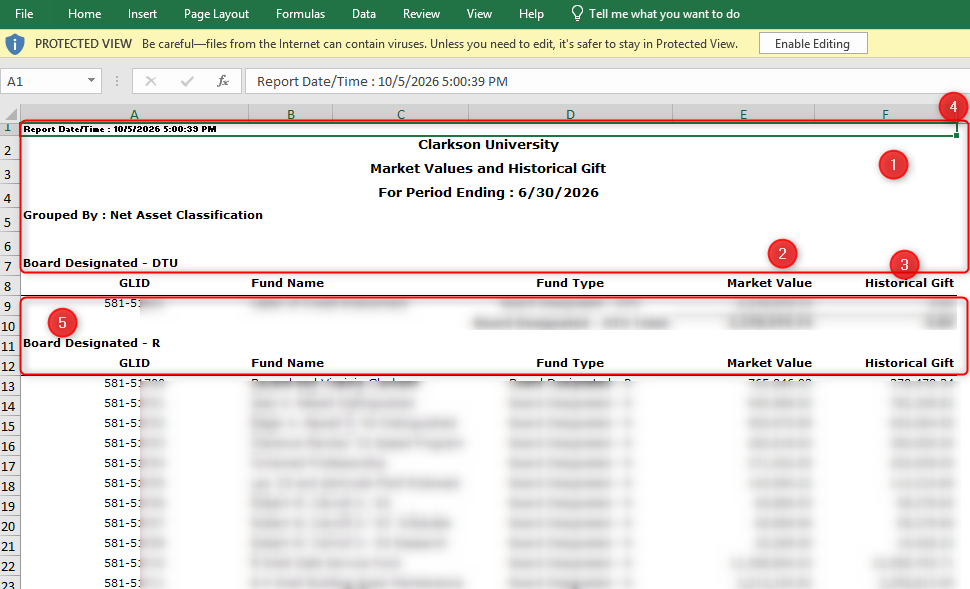Image resolution: width=970 pixels, height=589 pixels.
Task: Click the formula bar with Report Date/Time
Action: [x=607, y=81]
